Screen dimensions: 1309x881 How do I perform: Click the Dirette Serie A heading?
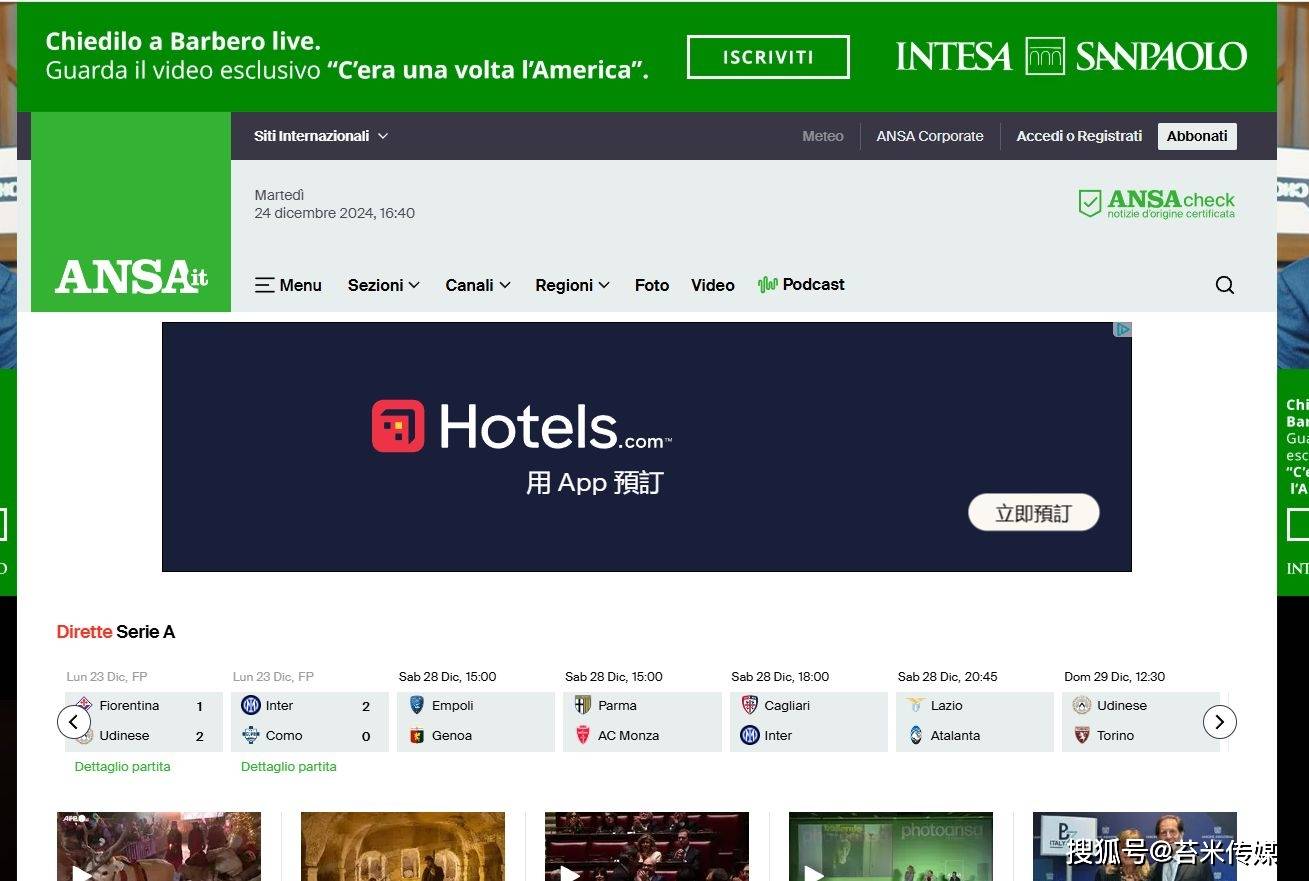116,632
